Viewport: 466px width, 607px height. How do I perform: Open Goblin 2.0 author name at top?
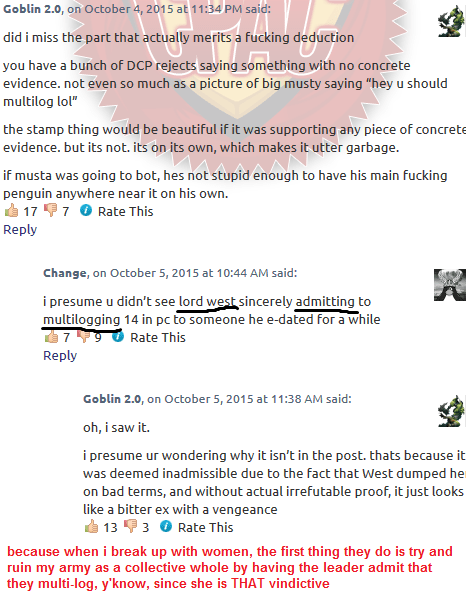[32, 9]
